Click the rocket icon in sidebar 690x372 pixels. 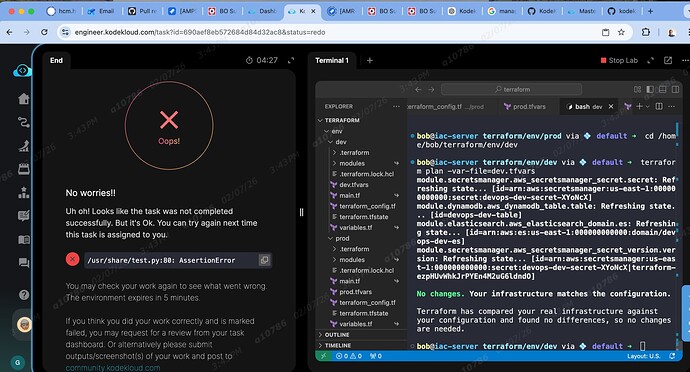click(24, 146)
